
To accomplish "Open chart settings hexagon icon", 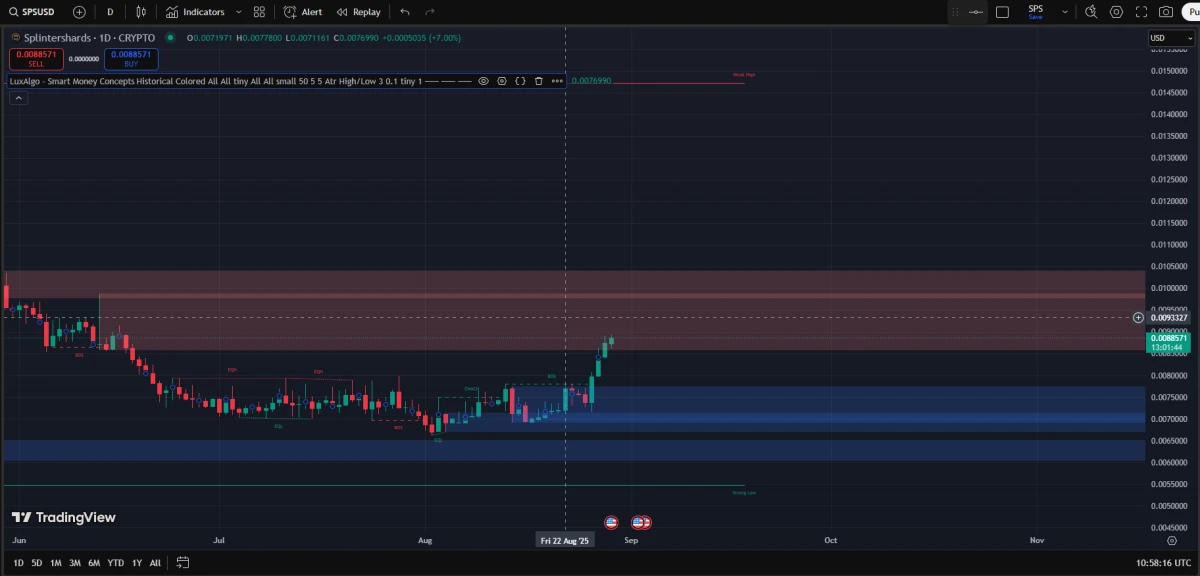I will point(1116,12).
